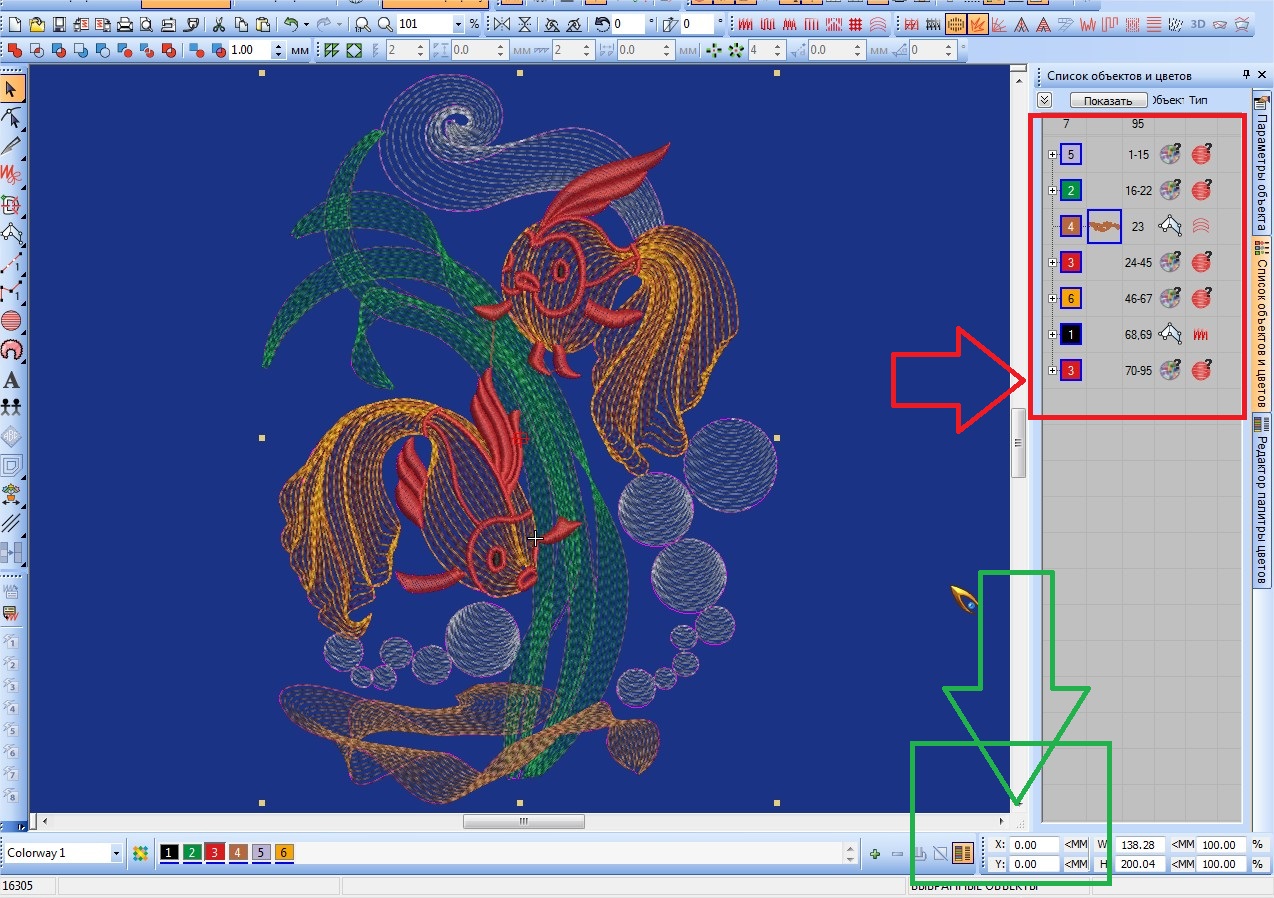Expand color group 5 with objects 1-15
The width and height of the screenshot is (1274, 898).
click(1052, 155)
